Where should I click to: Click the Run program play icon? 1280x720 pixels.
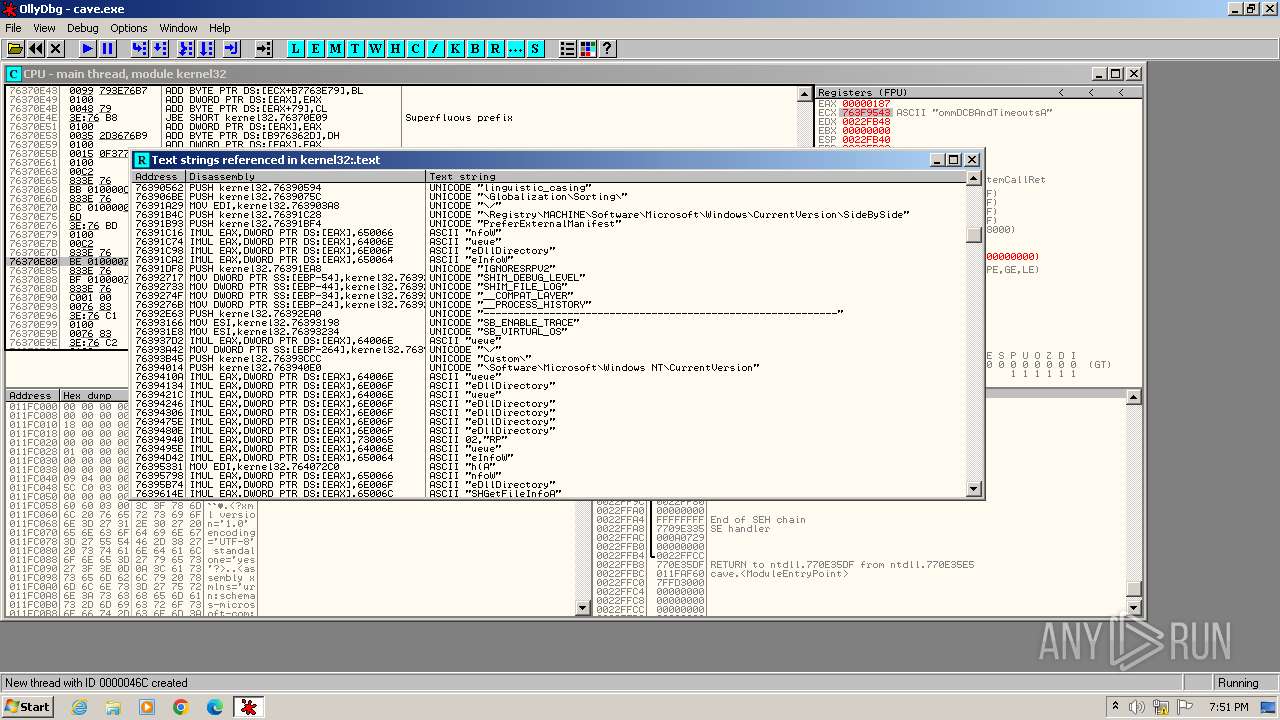click(x=87, y=48)
